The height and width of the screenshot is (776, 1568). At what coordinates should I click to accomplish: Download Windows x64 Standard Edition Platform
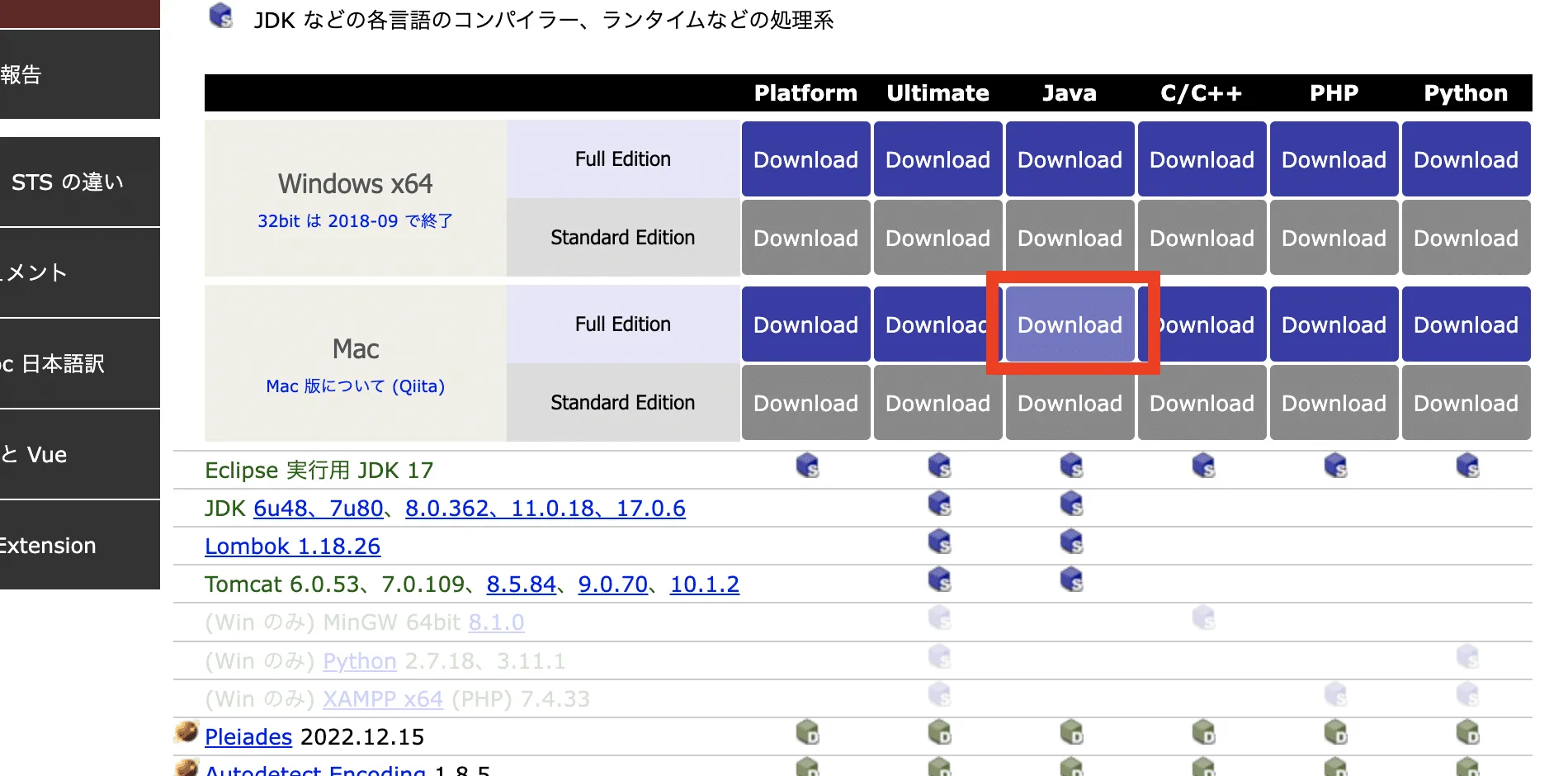point(806,238)
